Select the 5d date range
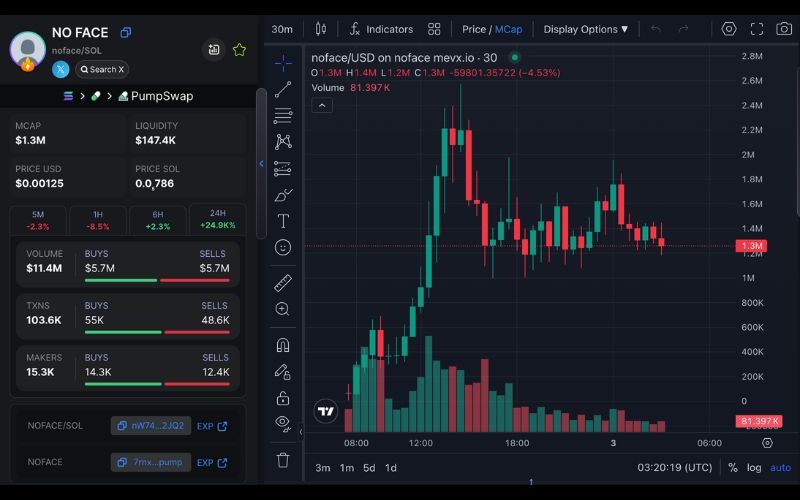The image size is (800, 500). 369,468
